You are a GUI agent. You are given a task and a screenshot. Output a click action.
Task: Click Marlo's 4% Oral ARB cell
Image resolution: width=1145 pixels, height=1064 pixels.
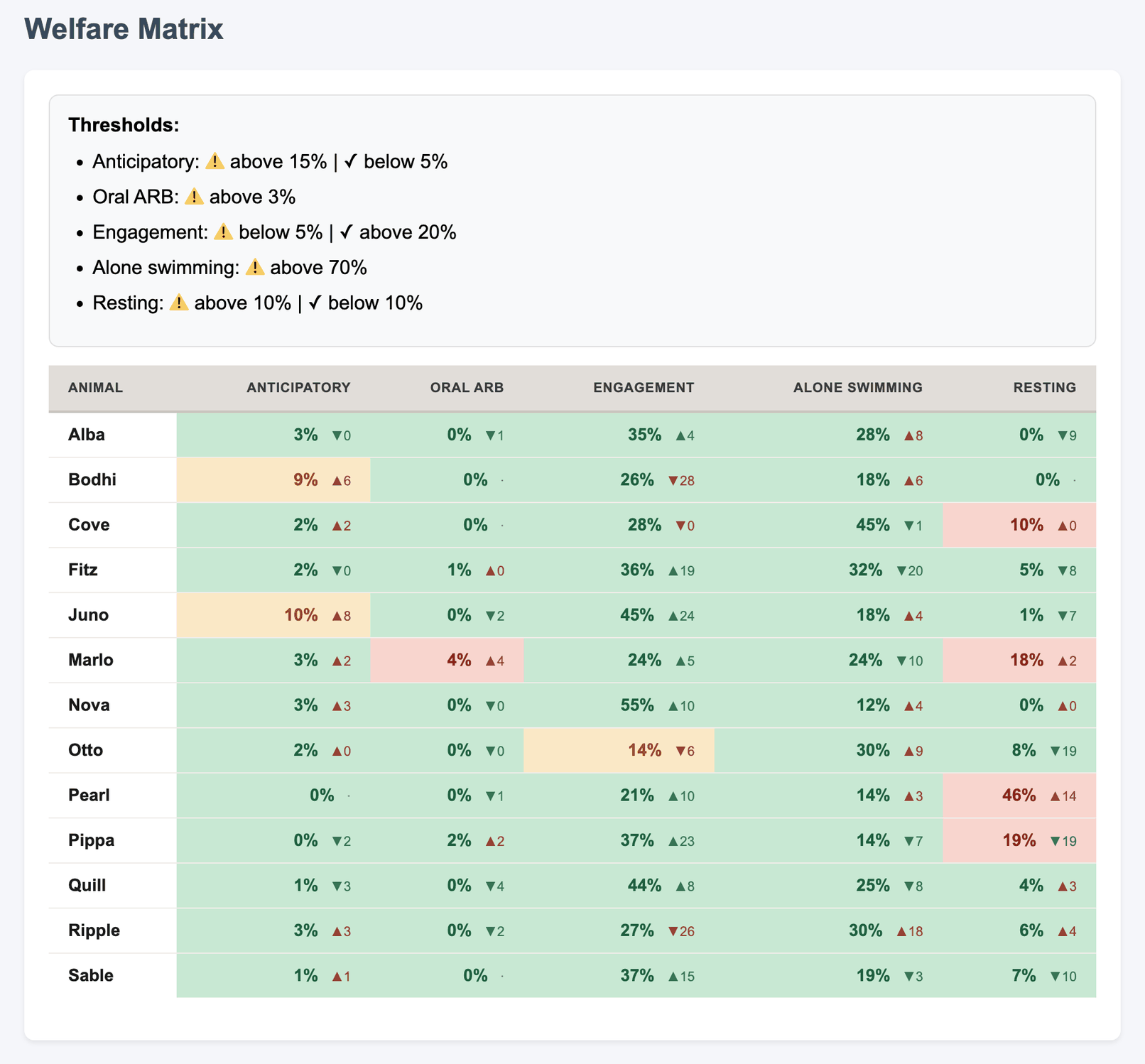(447, 660)
